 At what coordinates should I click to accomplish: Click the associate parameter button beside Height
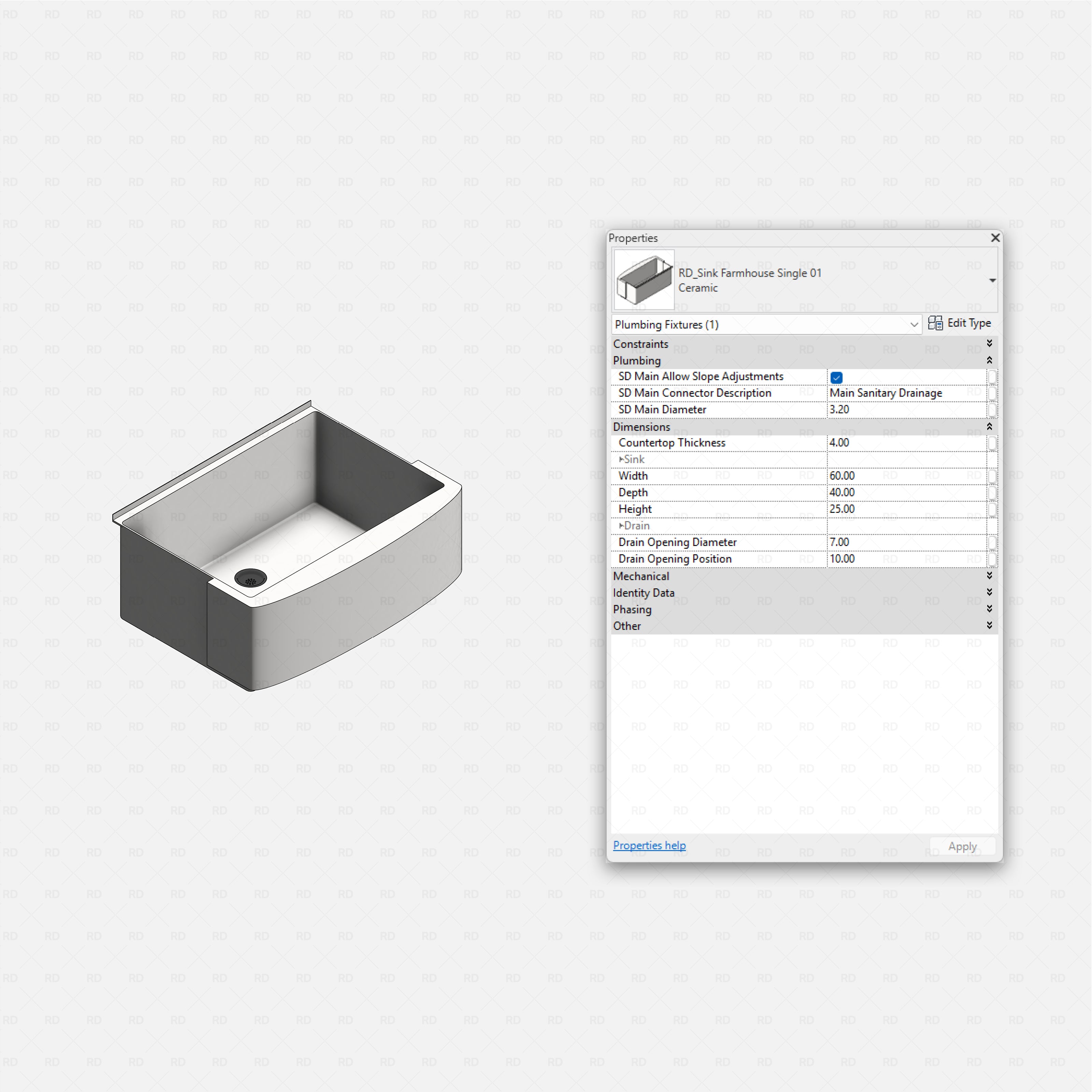(993, 509)
